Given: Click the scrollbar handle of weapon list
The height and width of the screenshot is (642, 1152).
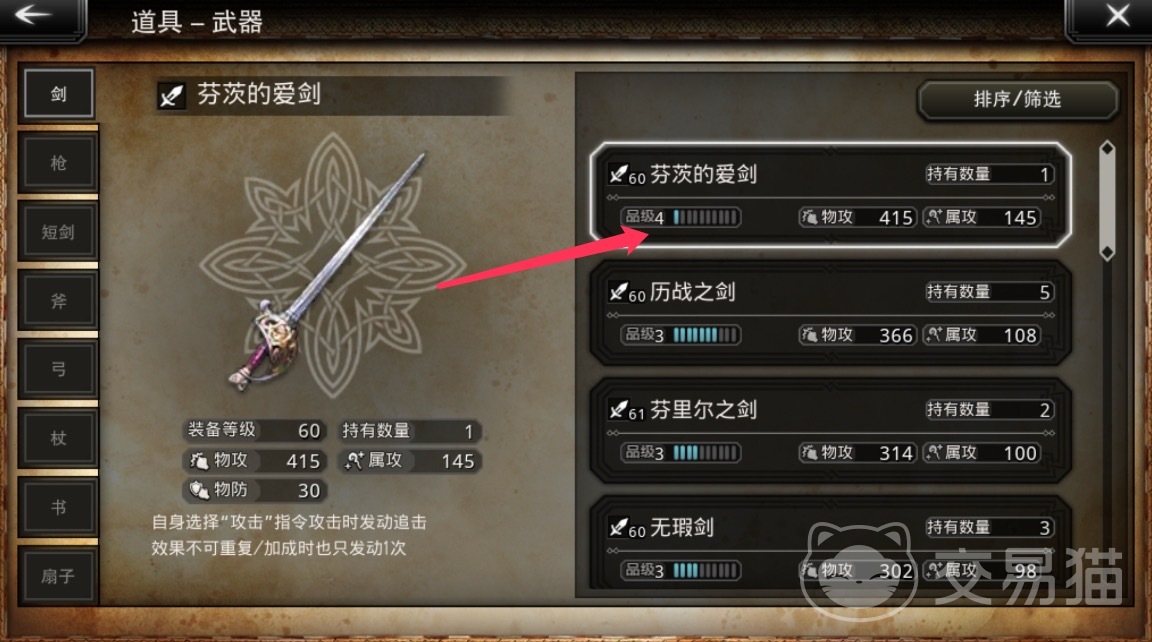Looking at the screenshot, I should (1107, 201).
